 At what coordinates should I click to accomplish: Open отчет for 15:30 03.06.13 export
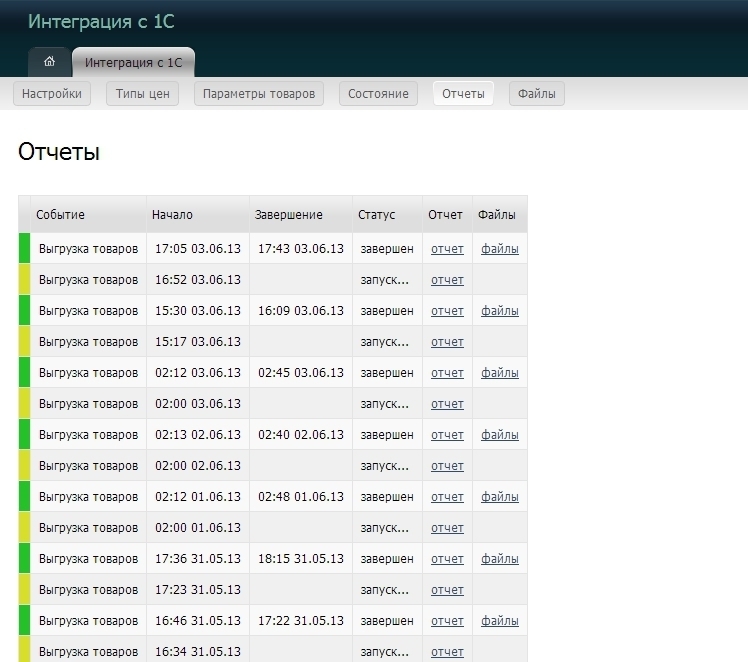tap(447, 310)
